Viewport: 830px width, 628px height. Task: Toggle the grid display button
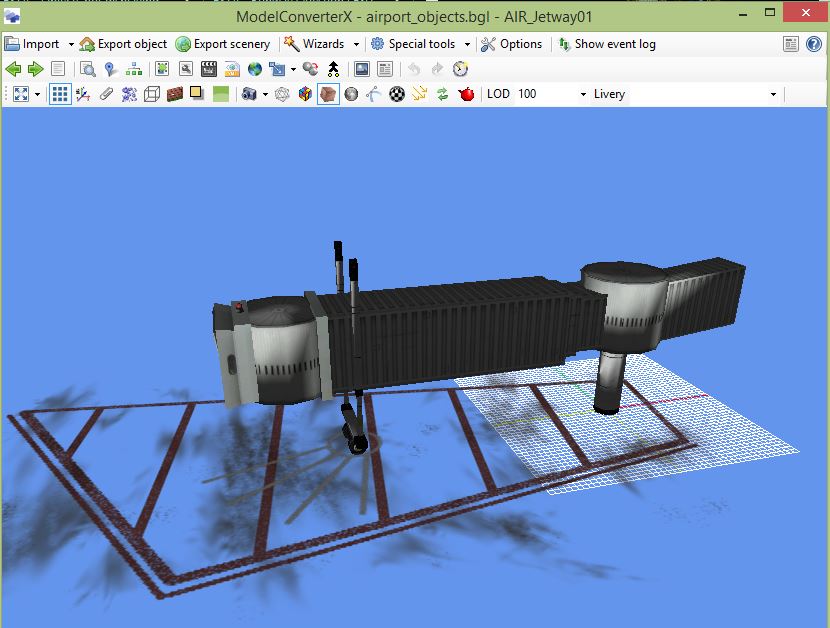[60, 94]
